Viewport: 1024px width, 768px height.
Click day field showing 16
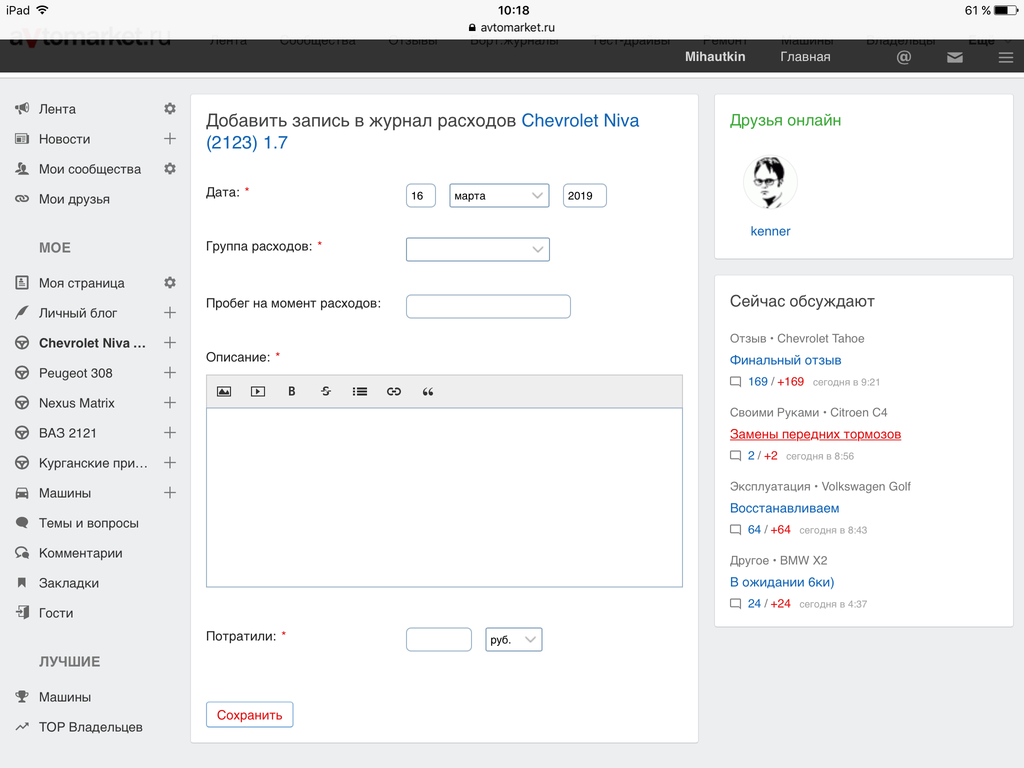pos(421,196)
